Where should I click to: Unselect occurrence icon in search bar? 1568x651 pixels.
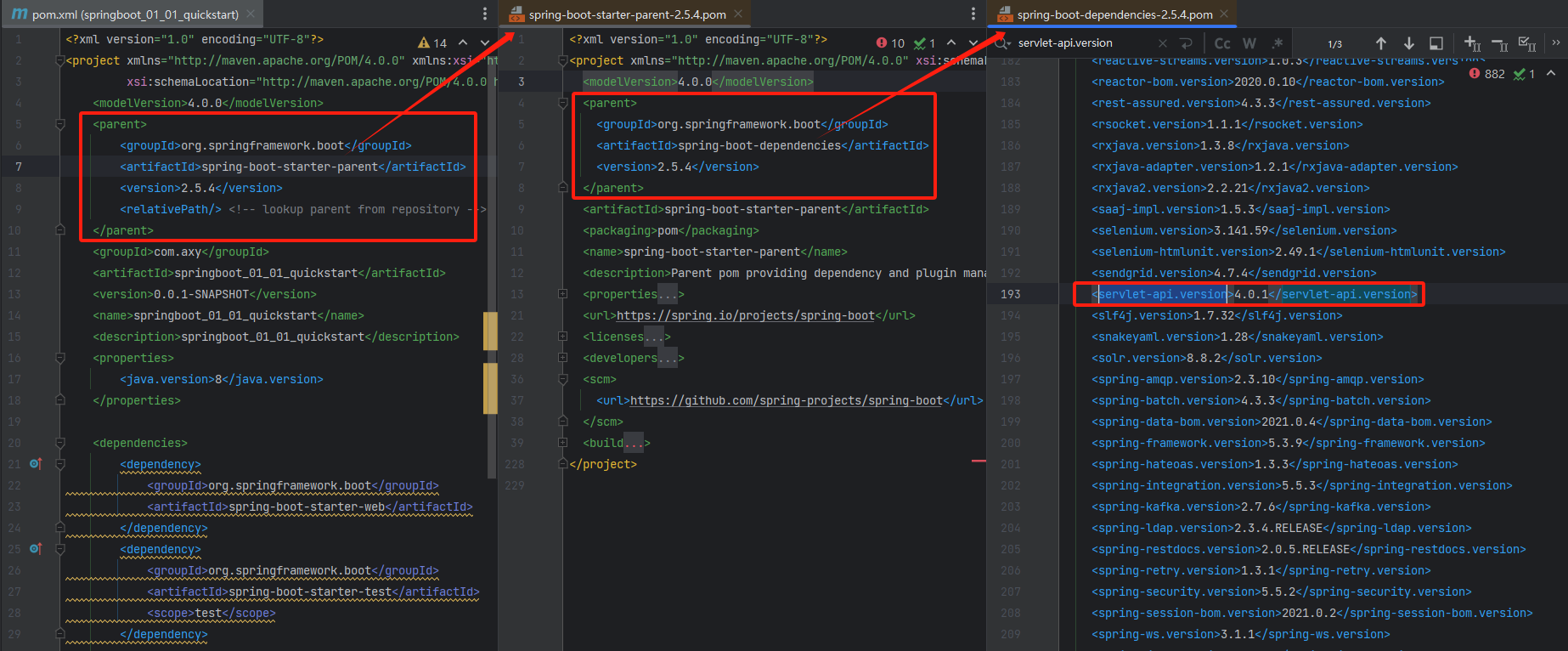click(1500, 43)
